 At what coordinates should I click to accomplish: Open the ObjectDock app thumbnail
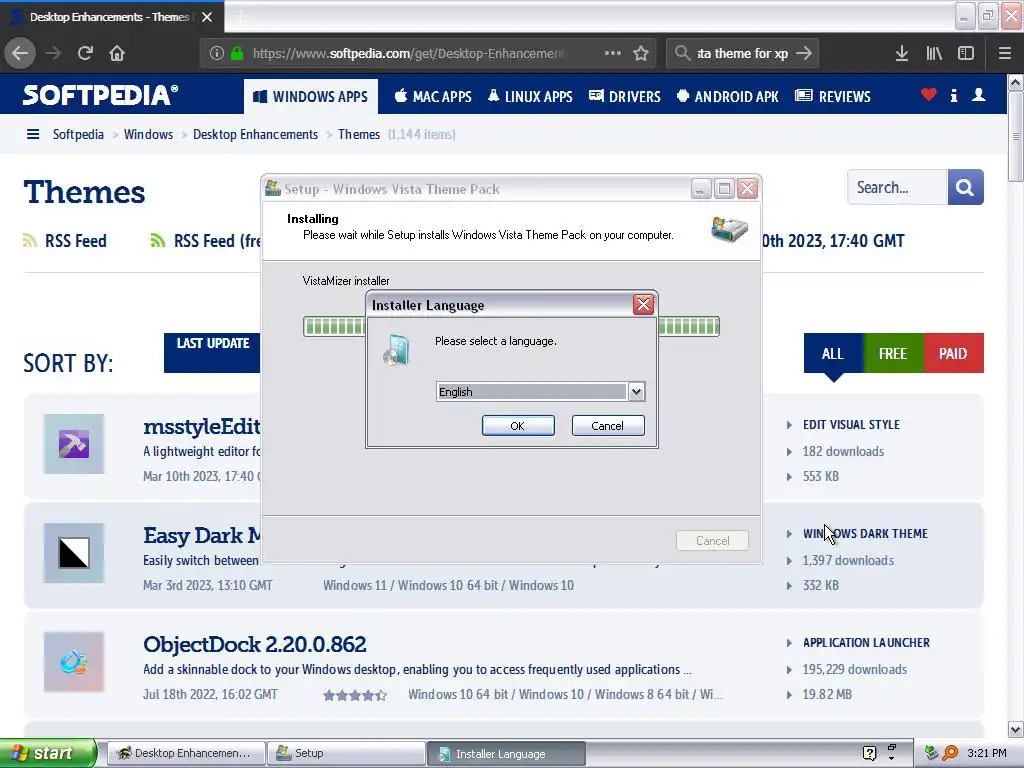tap(74, 662)
